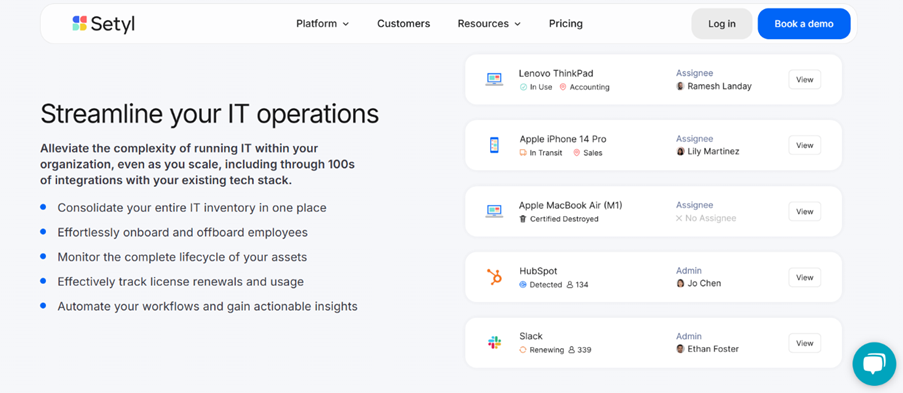Click the Slack Renewing status icon
This screenshot has height=393, width=903.
tap(523, 350)
